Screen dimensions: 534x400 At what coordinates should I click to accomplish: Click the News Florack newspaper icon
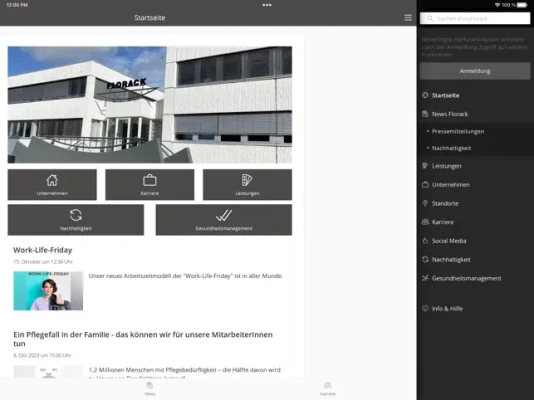pos(425,114)
